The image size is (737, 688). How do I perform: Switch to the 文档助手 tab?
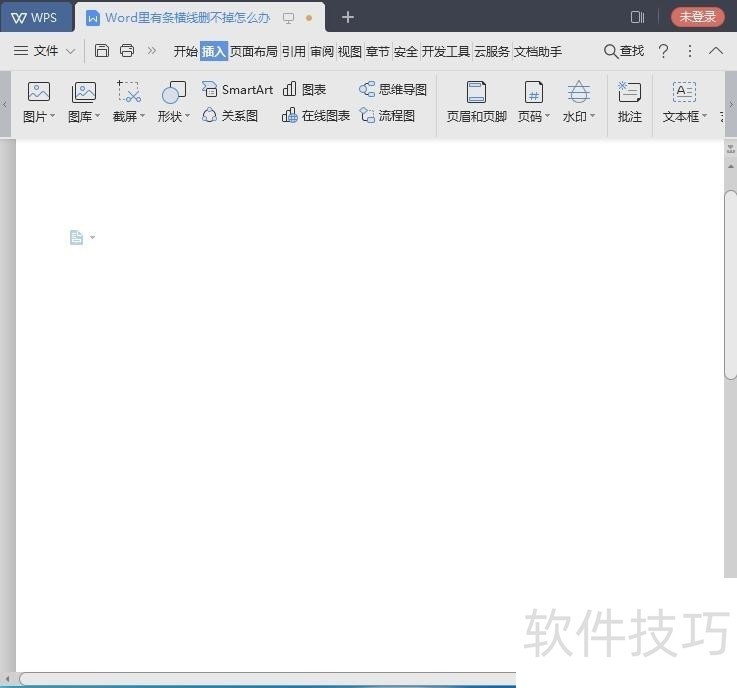pos(538,51)
